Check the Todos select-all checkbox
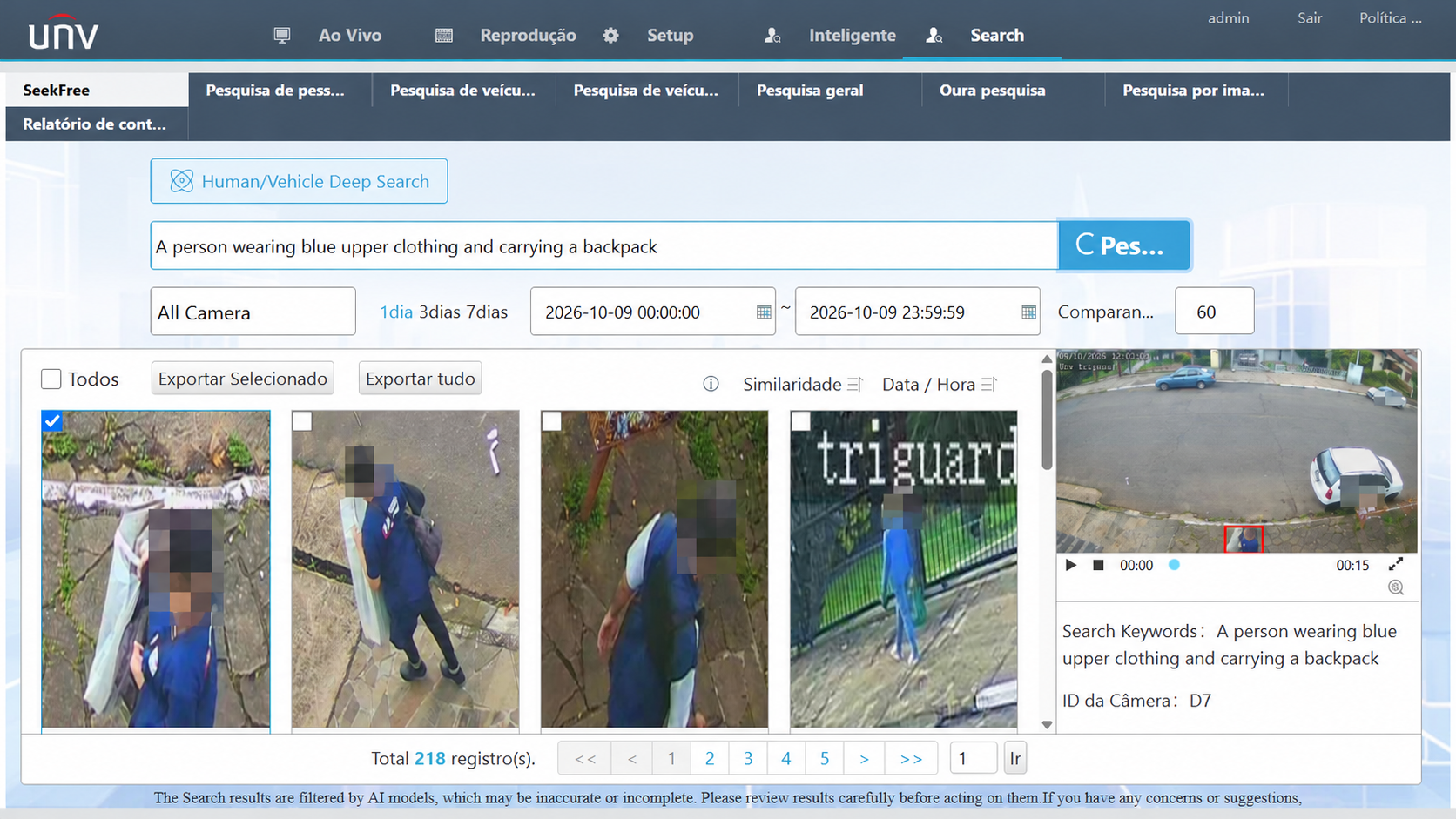Screen dimensions: 1456x819 pos(51,379)
